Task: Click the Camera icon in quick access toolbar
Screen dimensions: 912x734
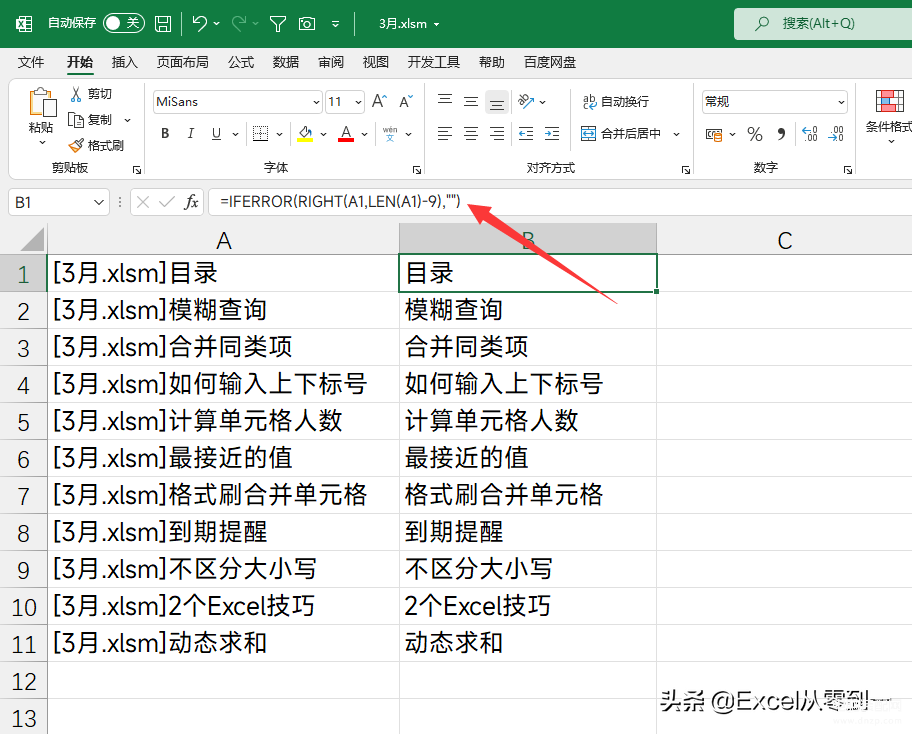Action: (307, 24)
